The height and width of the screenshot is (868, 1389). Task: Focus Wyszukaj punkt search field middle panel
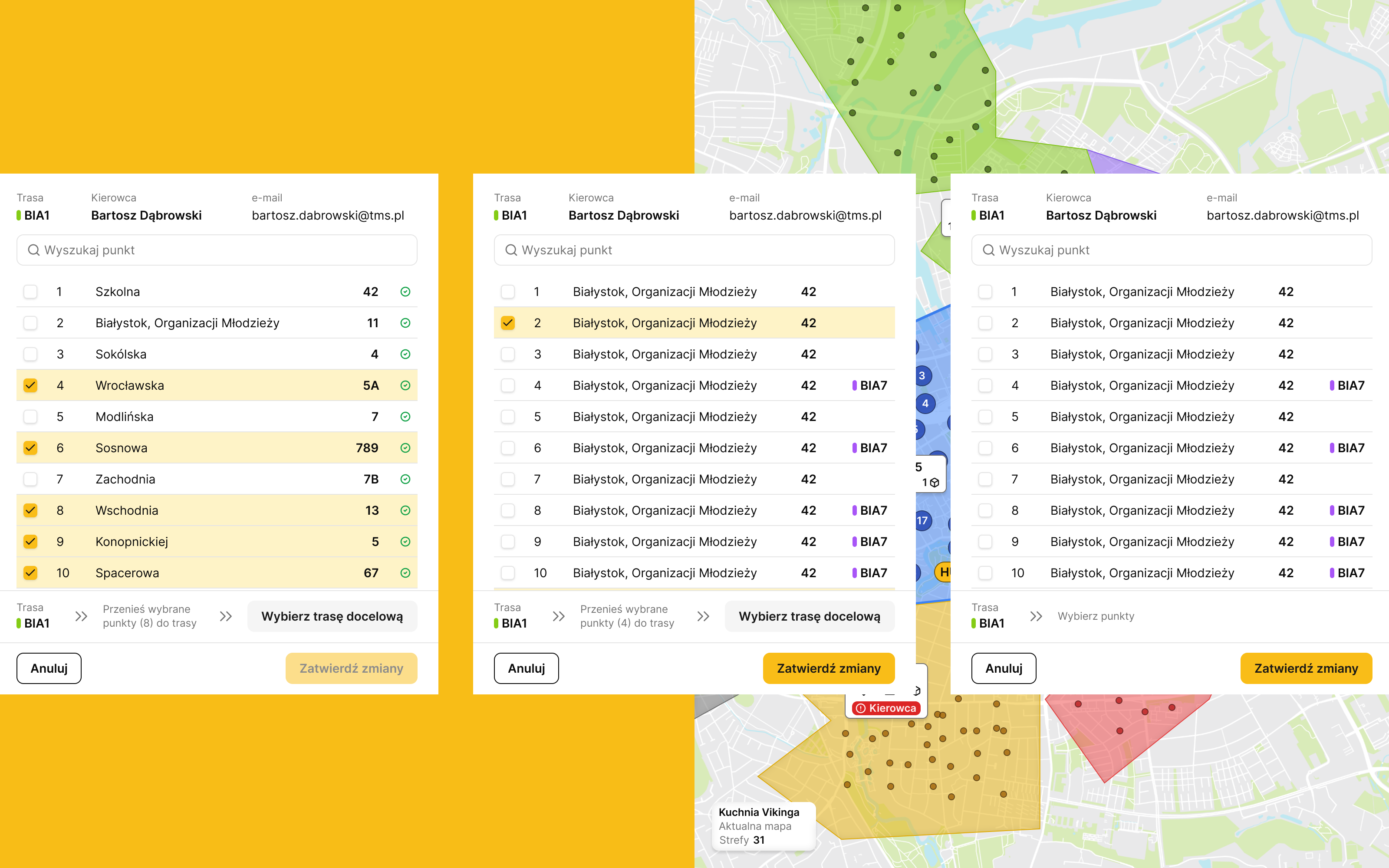point(694,250)
